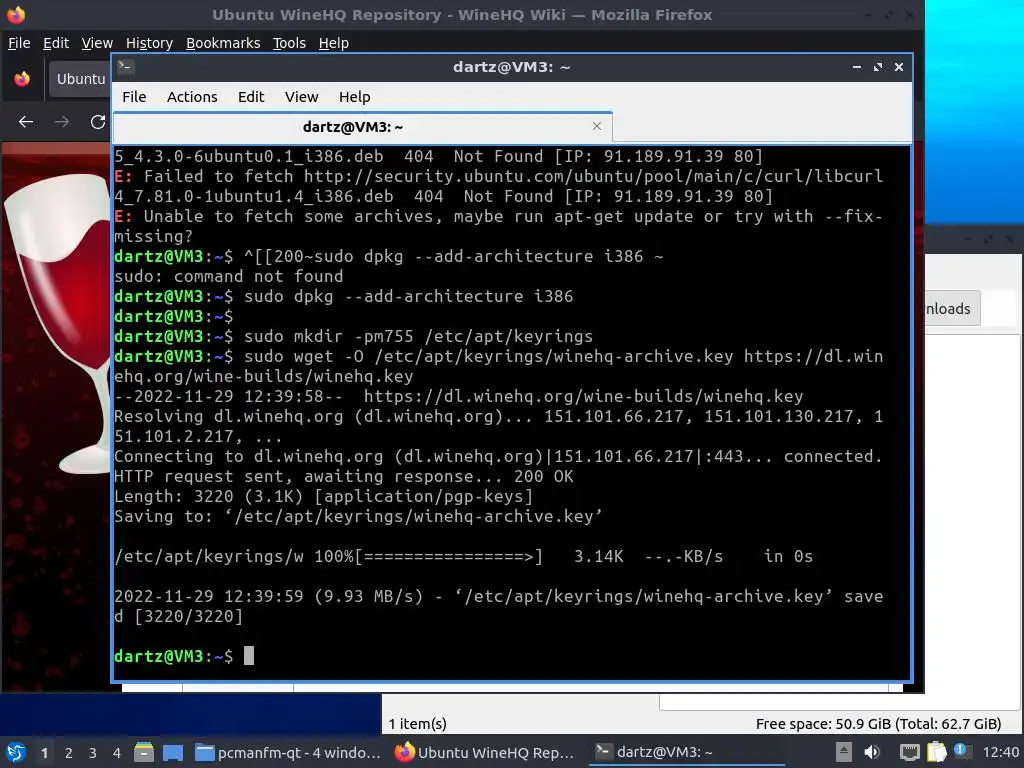Screen dimensions: 1024x768
Task: Open the application menu in taskbar
Action: 16,752
